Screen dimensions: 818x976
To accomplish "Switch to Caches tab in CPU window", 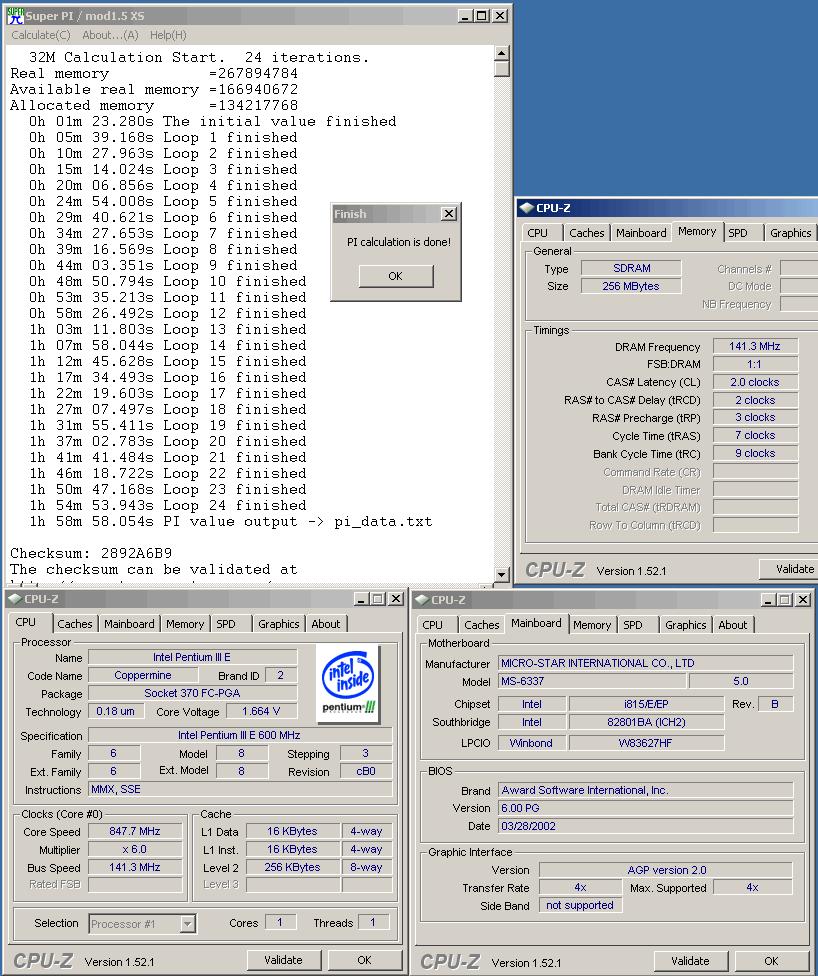I will pos(75,624).
